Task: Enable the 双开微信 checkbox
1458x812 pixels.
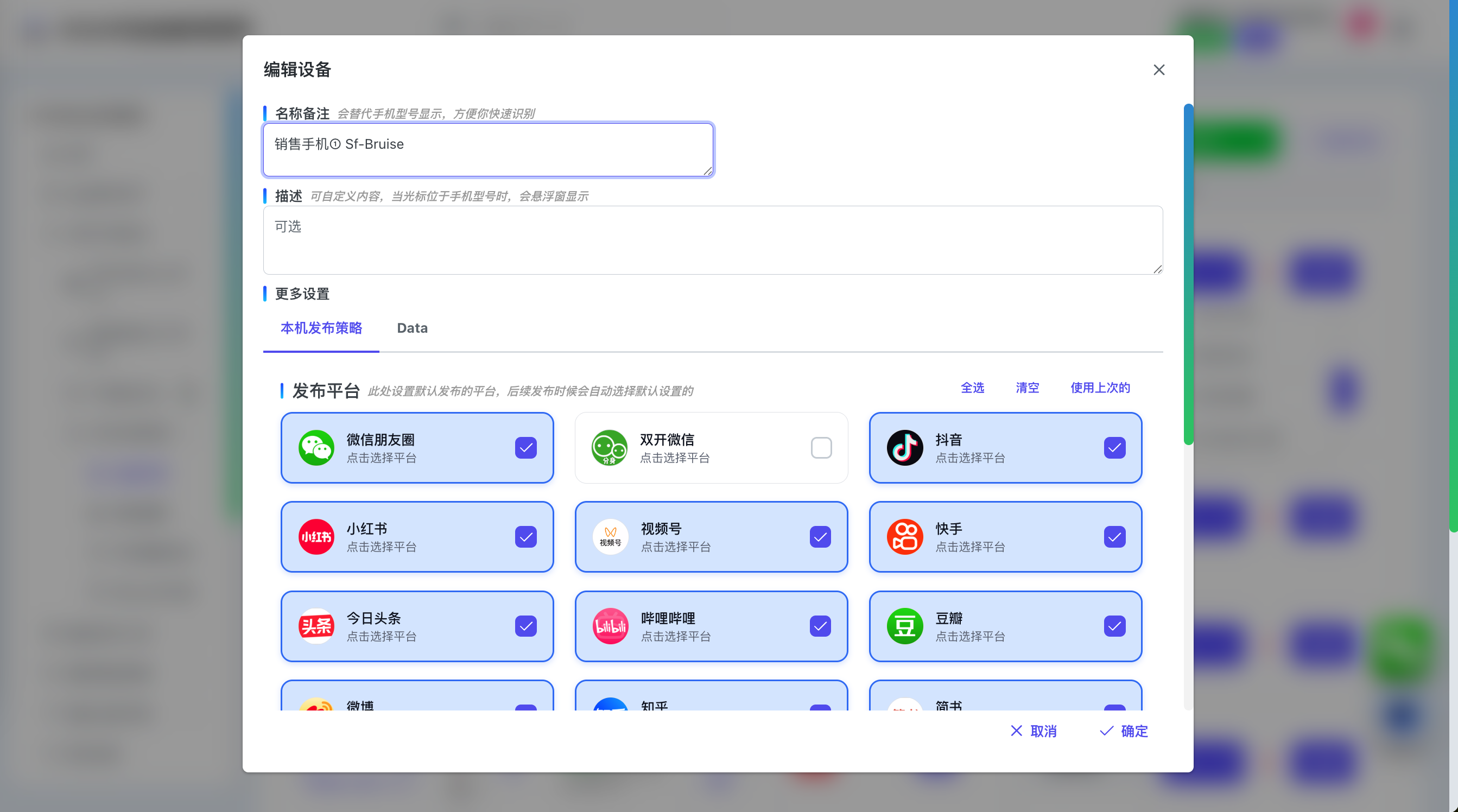Action: (x=821, y=448)
